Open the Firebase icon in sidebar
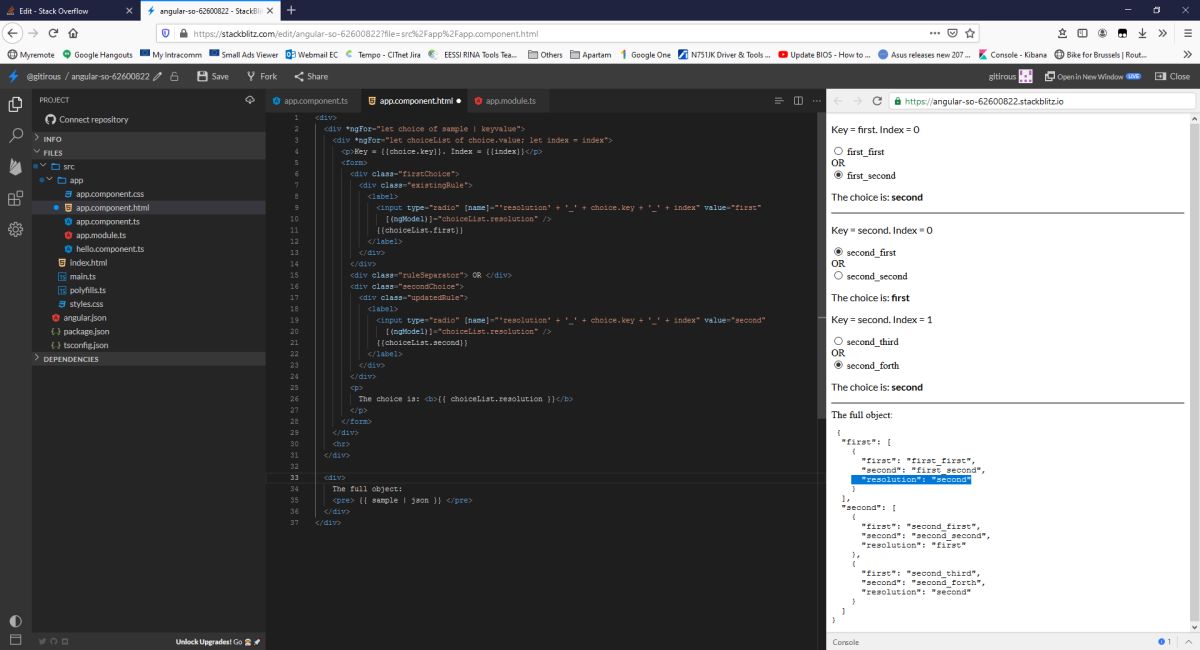This screenshot has width=1200, height=650. [15, 167]
